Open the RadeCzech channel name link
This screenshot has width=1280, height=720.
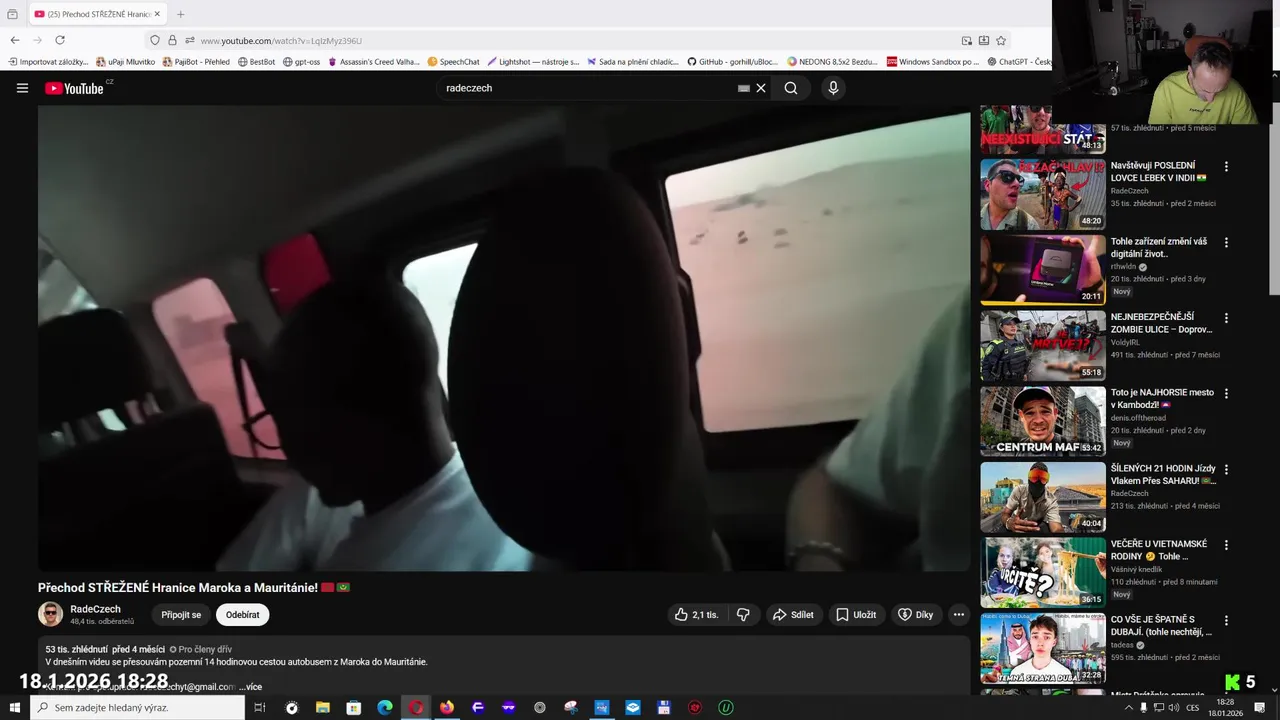(x=95, y=609)
